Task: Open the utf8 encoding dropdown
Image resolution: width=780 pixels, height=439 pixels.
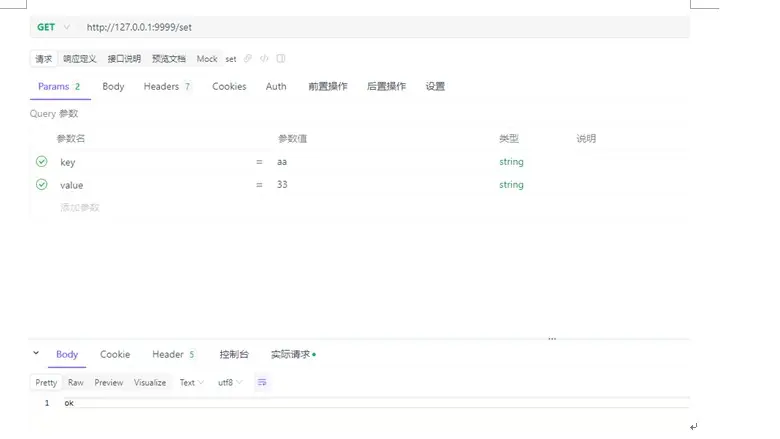Action: tap(230, 382)
